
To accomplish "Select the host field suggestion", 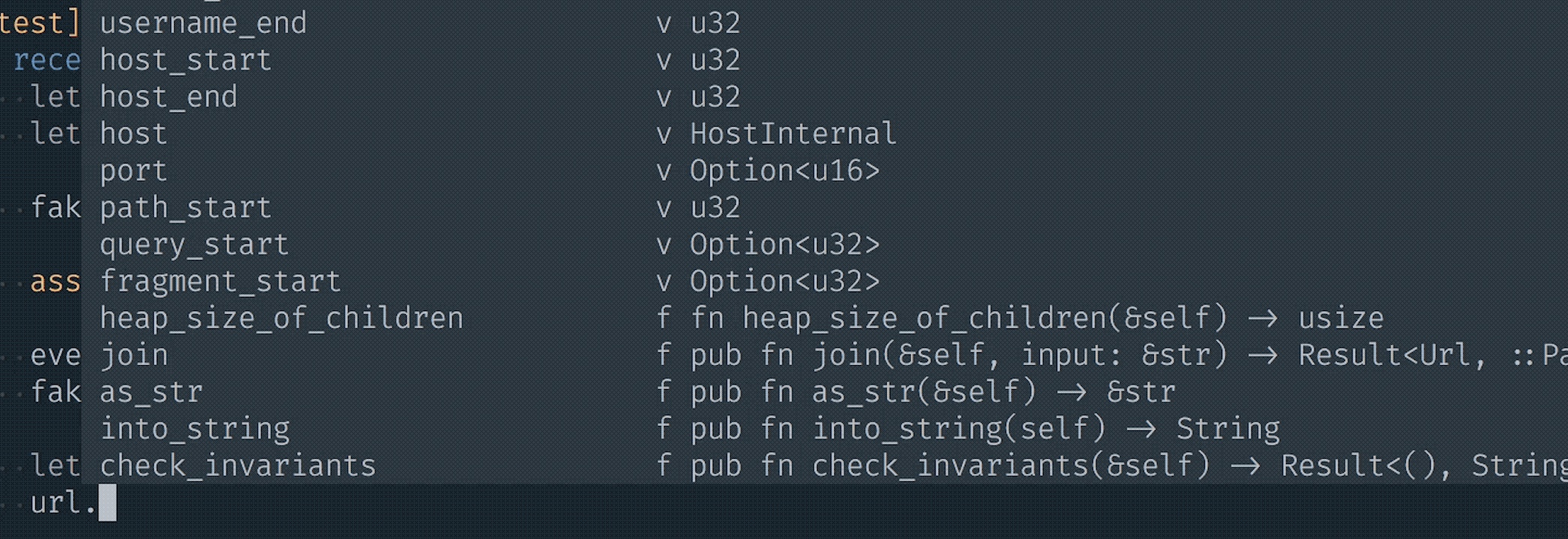I will point(134,133).
